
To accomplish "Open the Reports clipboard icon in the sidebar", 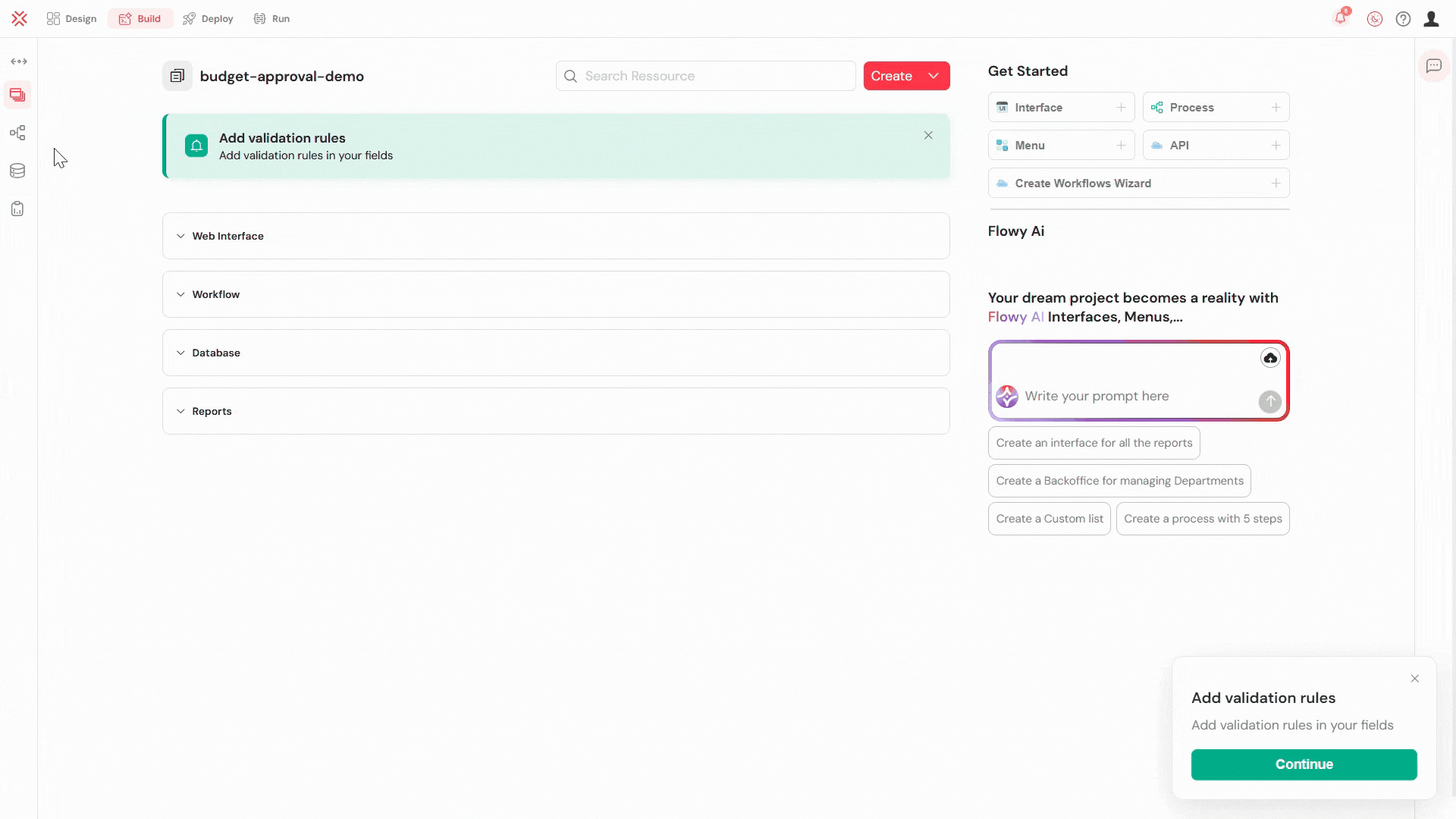I will coord(17,209).
